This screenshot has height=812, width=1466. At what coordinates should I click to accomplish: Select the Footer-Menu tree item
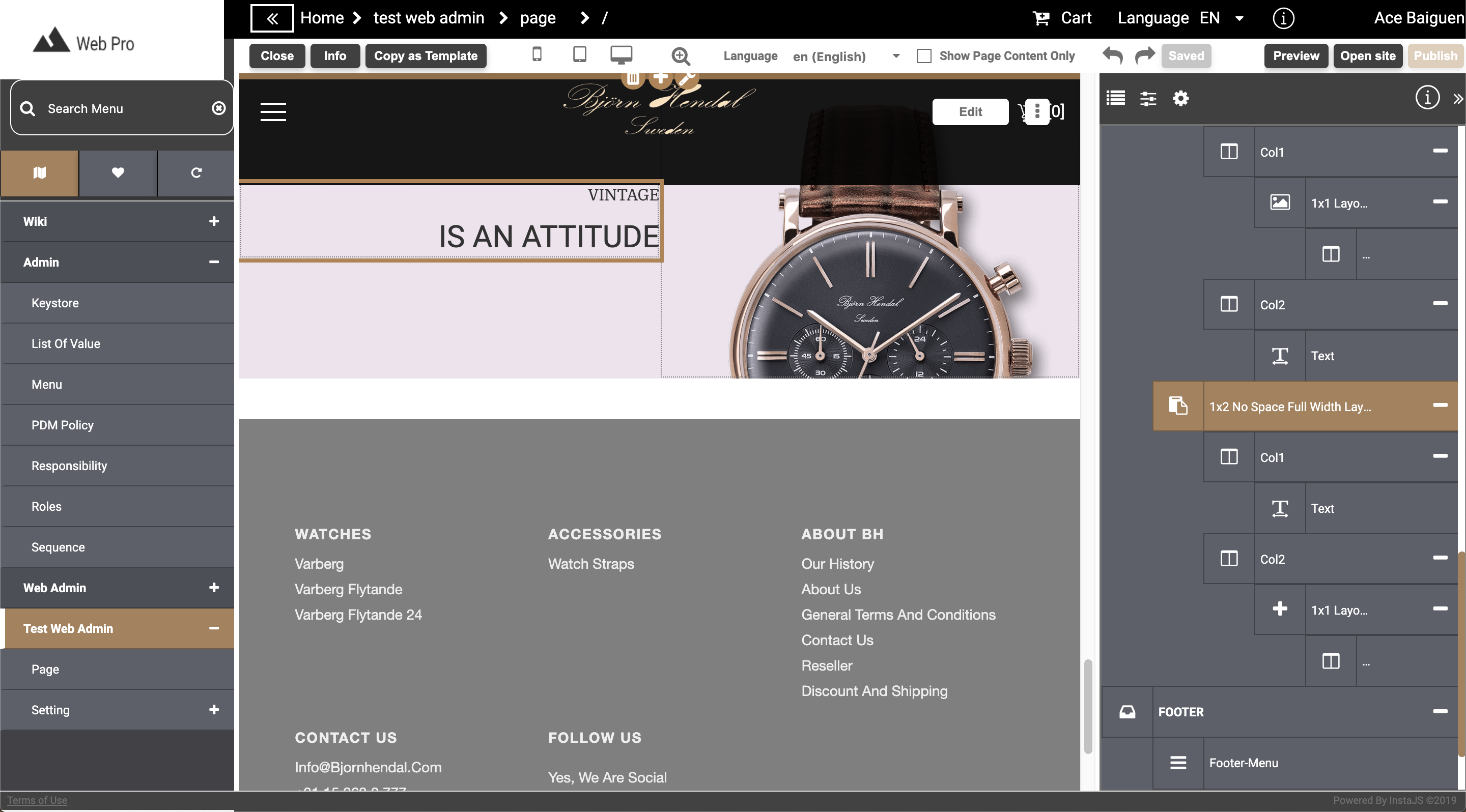tap(1244, 763)
